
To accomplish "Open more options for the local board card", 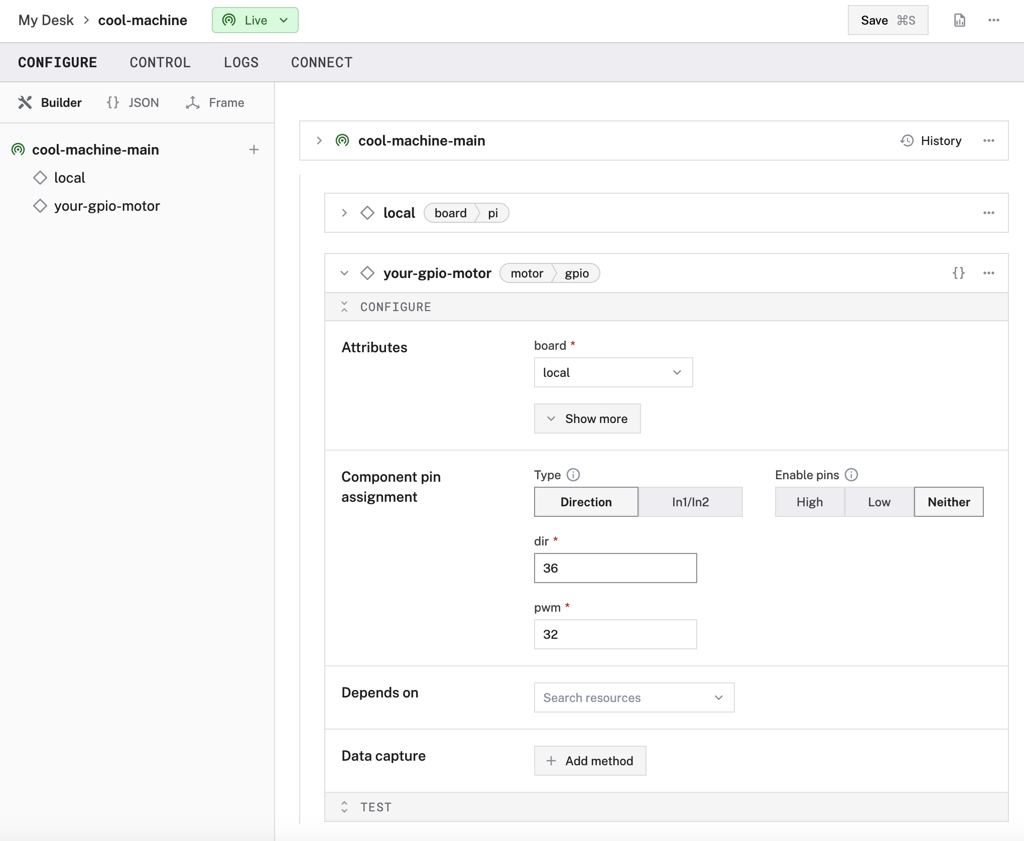I will point(988,213).
